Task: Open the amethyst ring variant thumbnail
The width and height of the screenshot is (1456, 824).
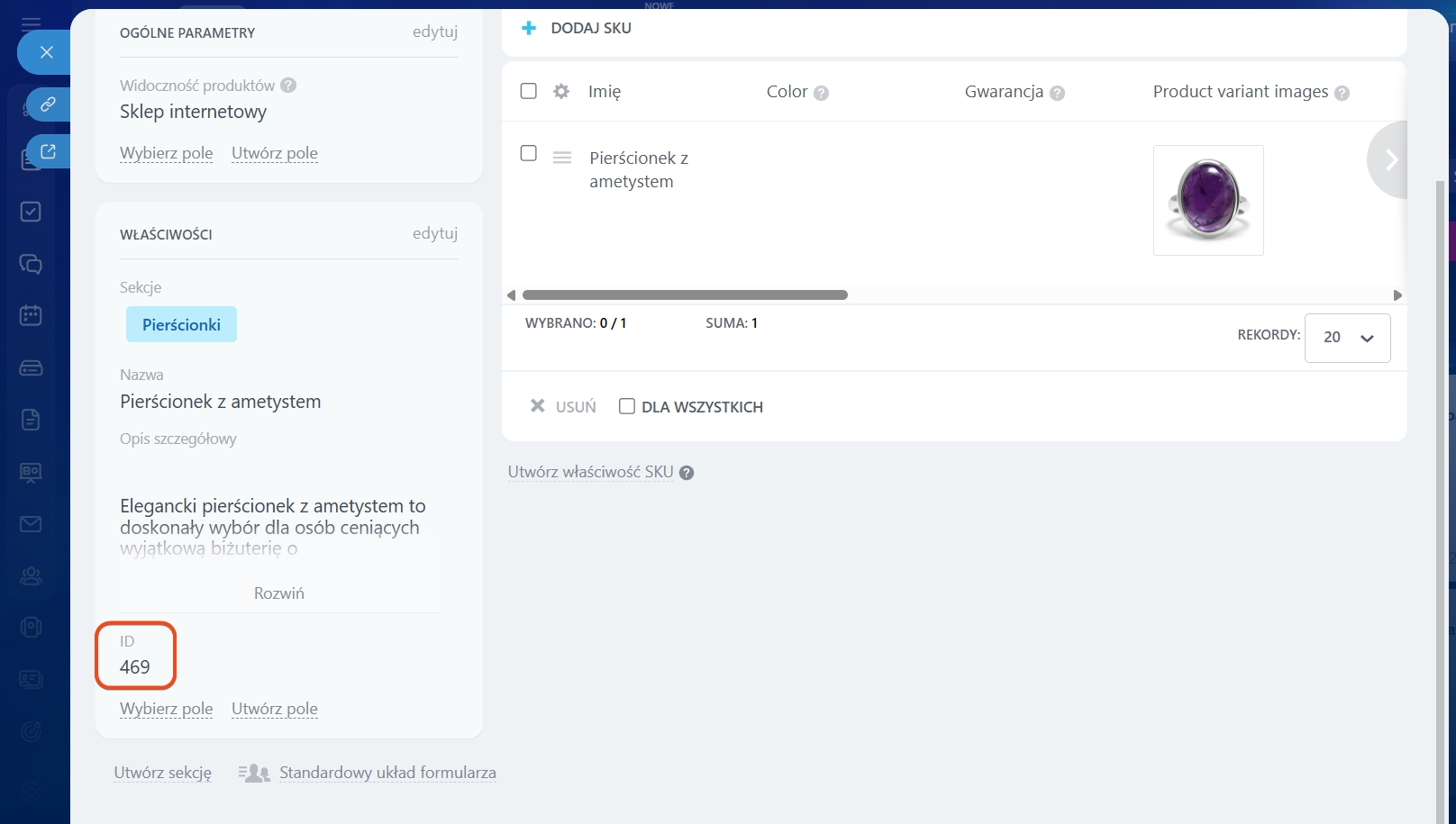Action: click(1207, 200)
